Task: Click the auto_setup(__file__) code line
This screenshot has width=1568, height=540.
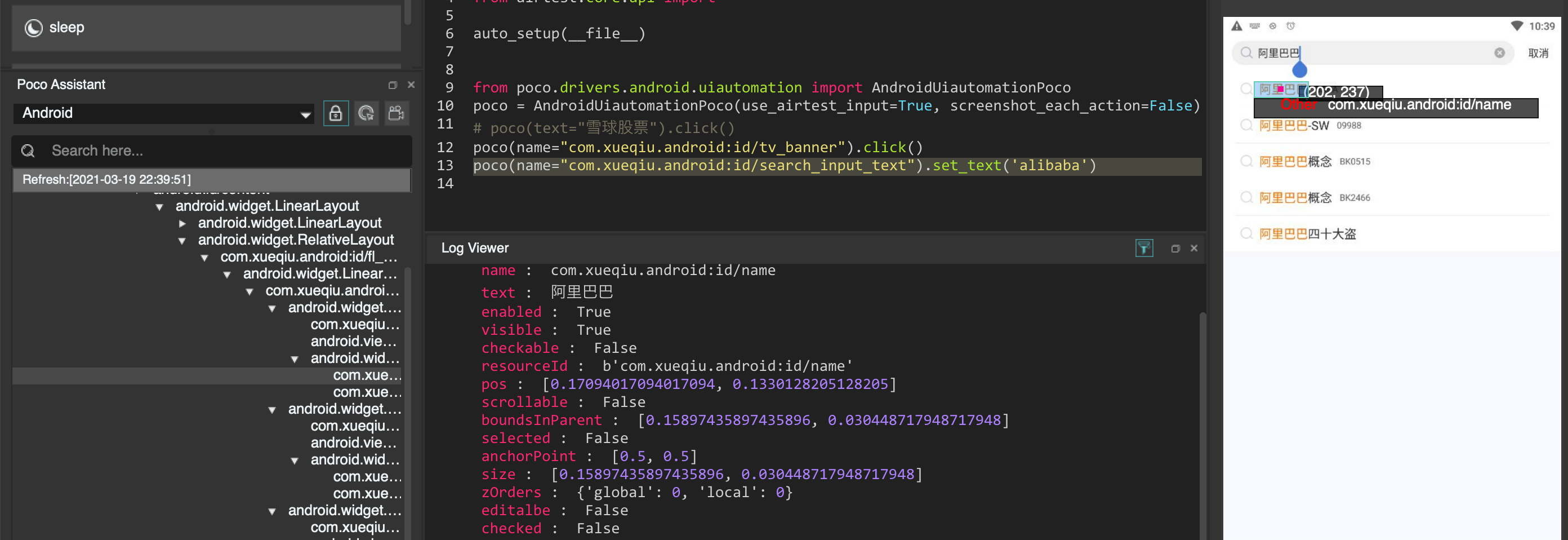Action: point(559,33)
